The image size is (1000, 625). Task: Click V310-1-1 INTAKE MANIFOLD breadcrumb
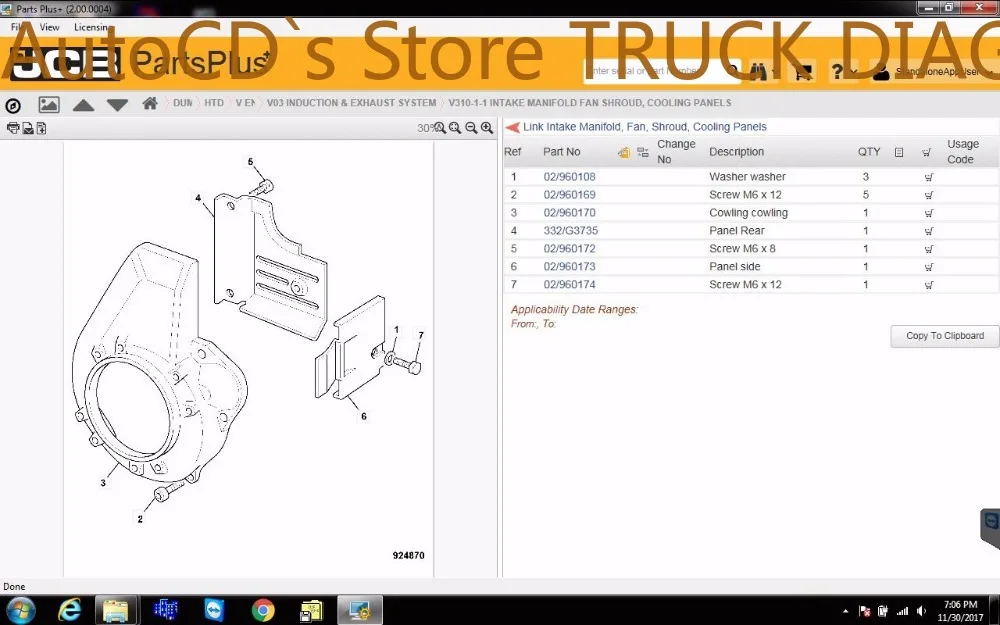point(590,103)
